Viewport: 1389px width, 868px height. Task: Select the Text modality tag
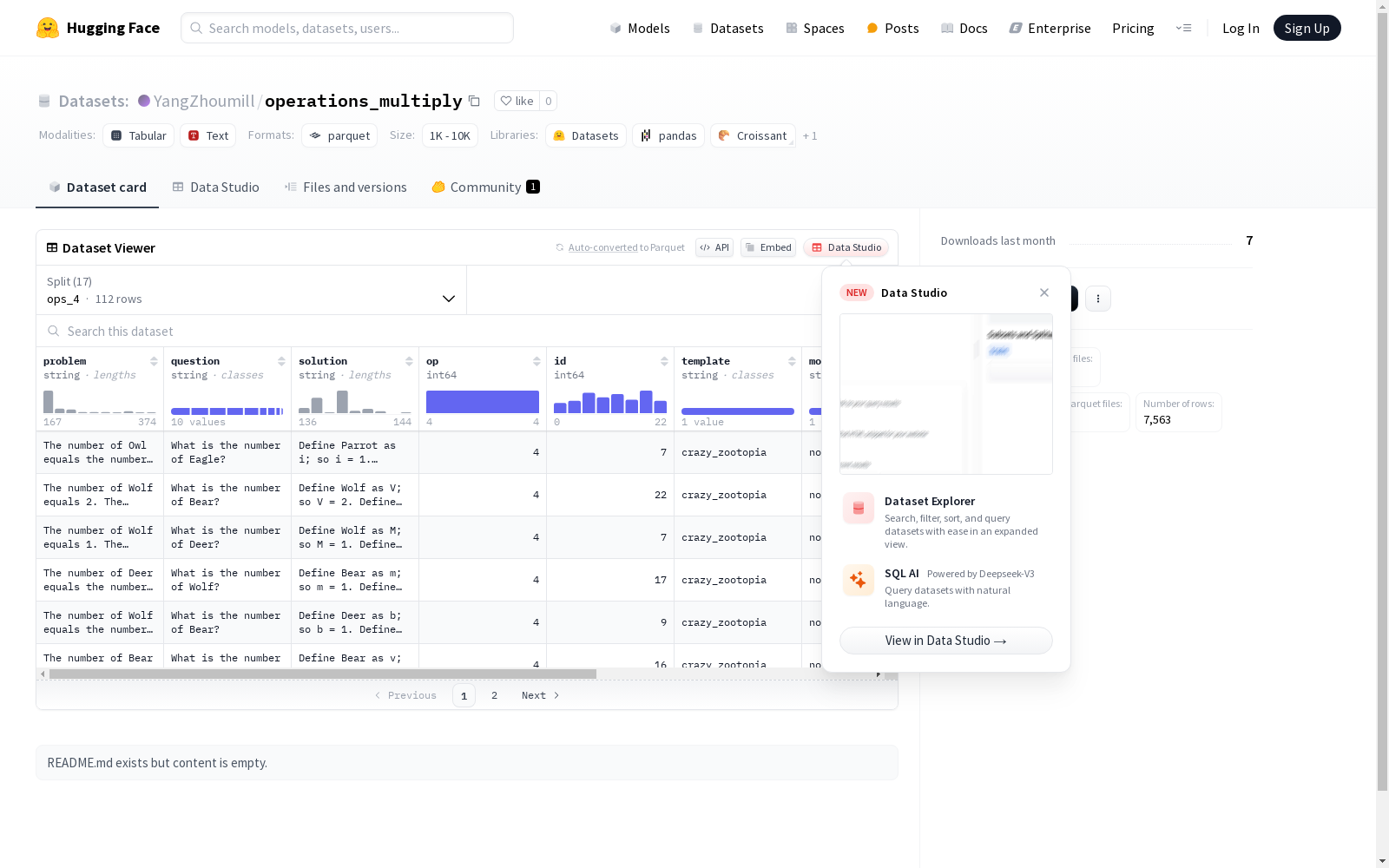click(208, 135)
